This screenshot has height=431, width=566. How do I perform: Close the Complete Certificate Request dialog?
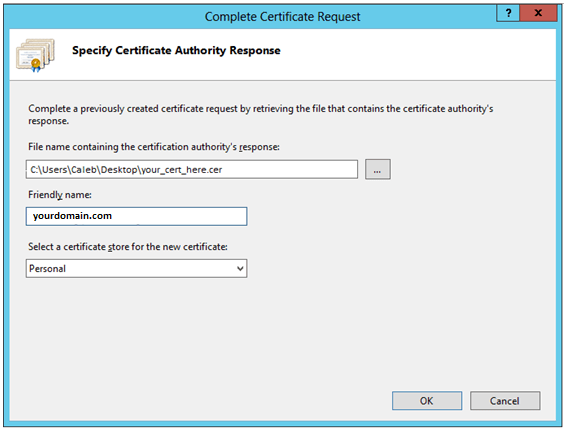tap(538, 13)
